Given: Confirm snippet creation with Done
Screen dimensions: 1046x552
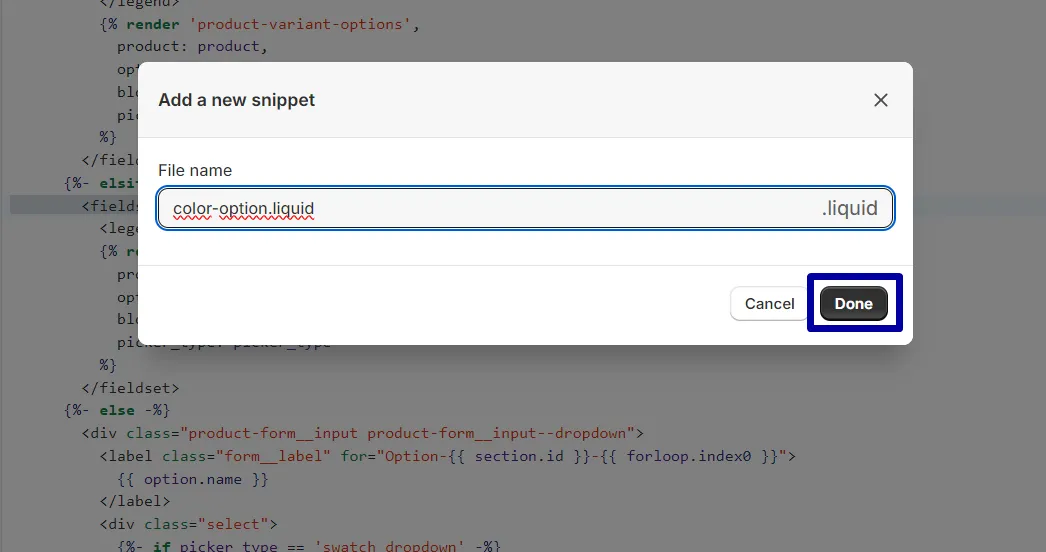Looking at the screenshot, I should [854, 304].
